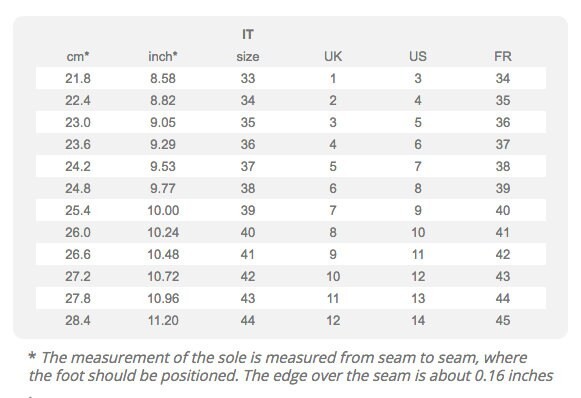Click UK size 4 cell

[x=333, y=145]
